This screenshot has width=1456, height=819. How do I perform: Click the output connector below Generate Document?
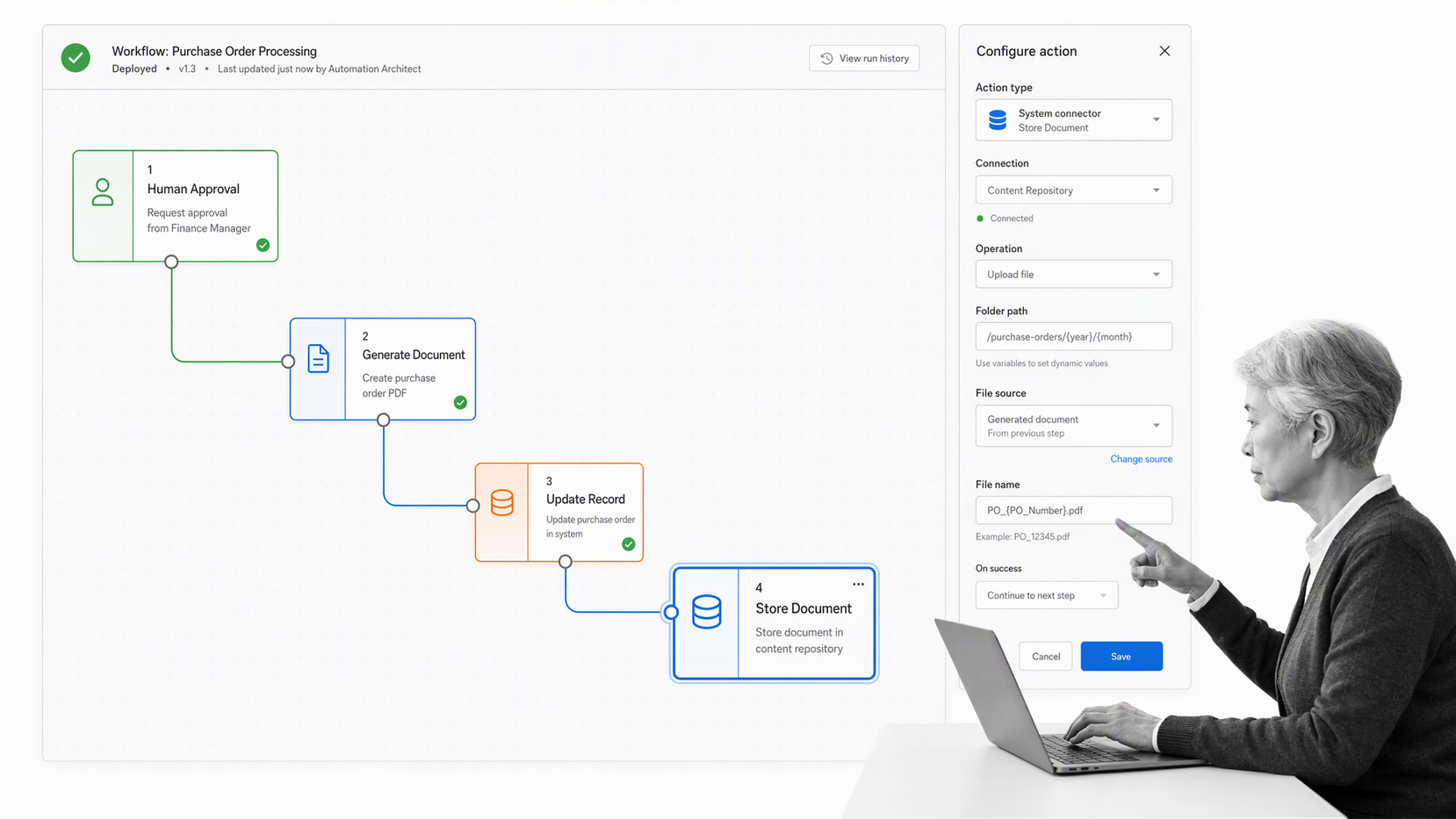pyautogui.click(x=383, y=420)
